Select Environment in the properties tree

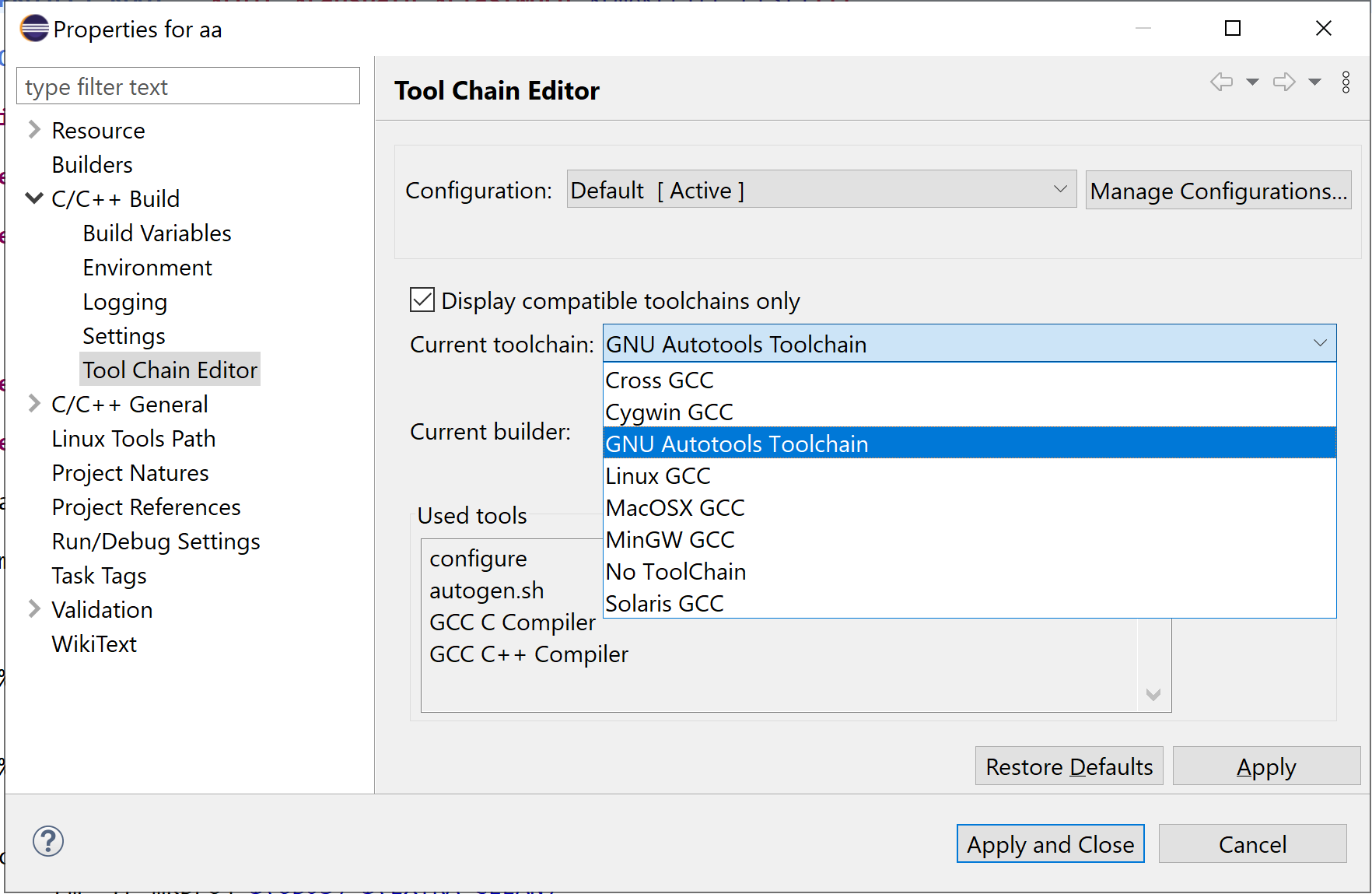147,268
